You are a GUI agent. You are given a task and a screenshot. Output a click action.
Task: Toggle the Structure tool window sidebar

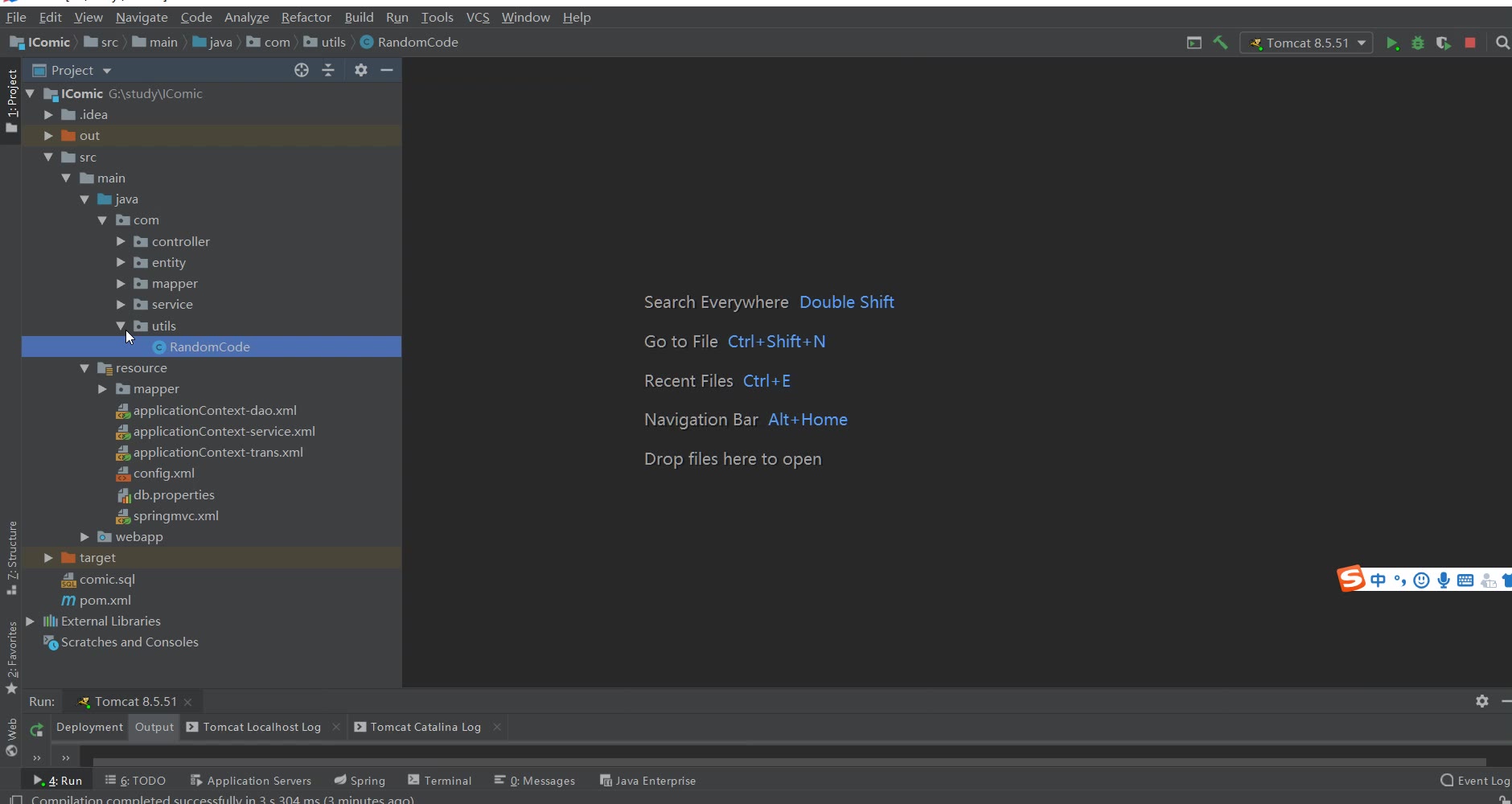pyautogui.click(x=12, y=556)
